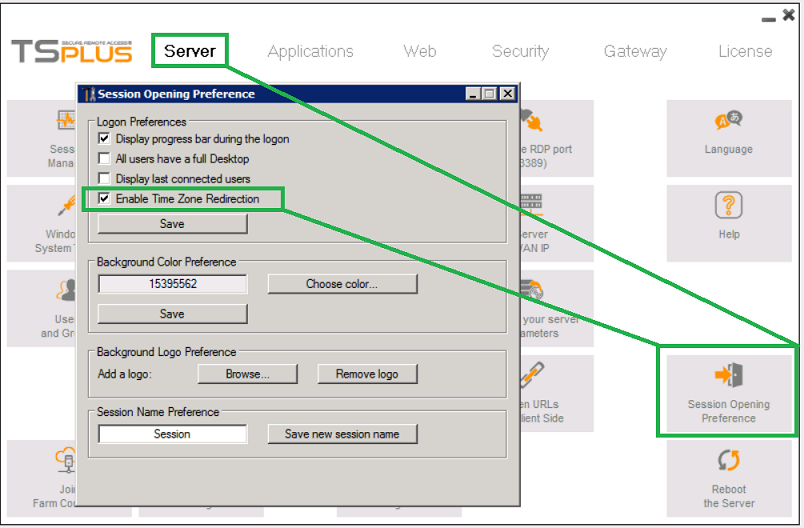Open the Security tab

tap(520, 51)
